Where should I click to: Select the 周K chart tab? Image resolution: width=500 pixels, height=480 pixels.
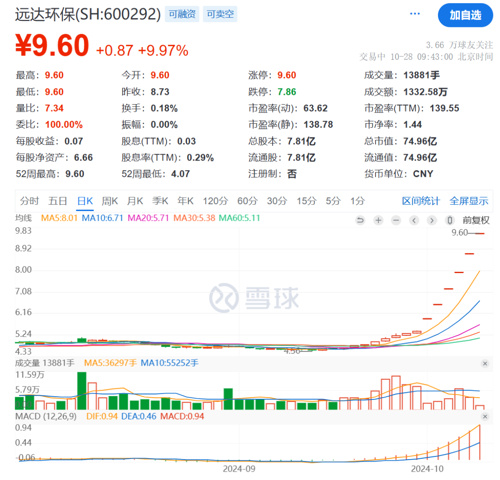tap(110, 201)
